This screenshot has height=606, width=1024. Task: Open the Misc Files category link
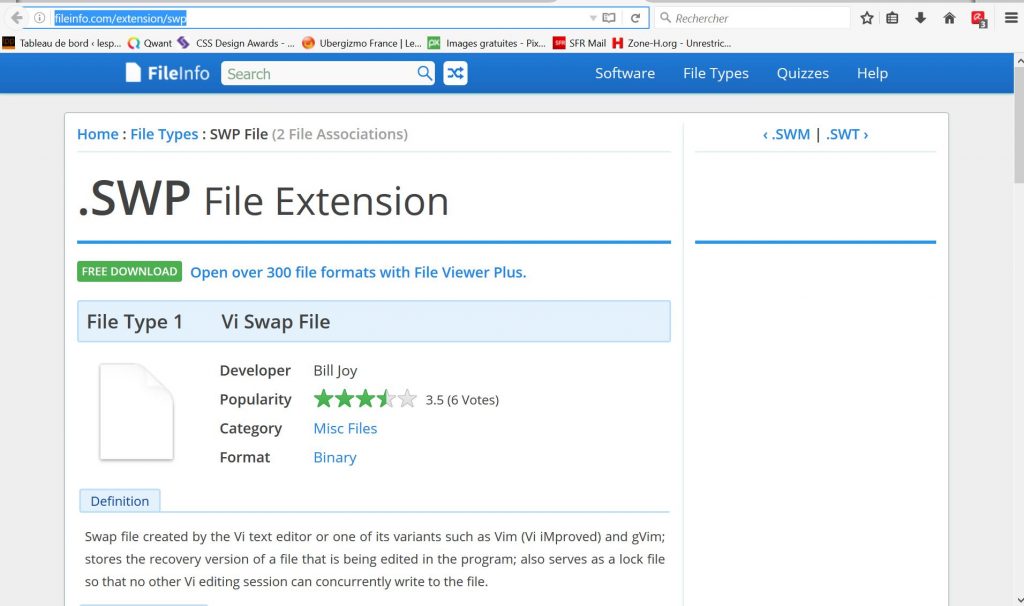345,428
